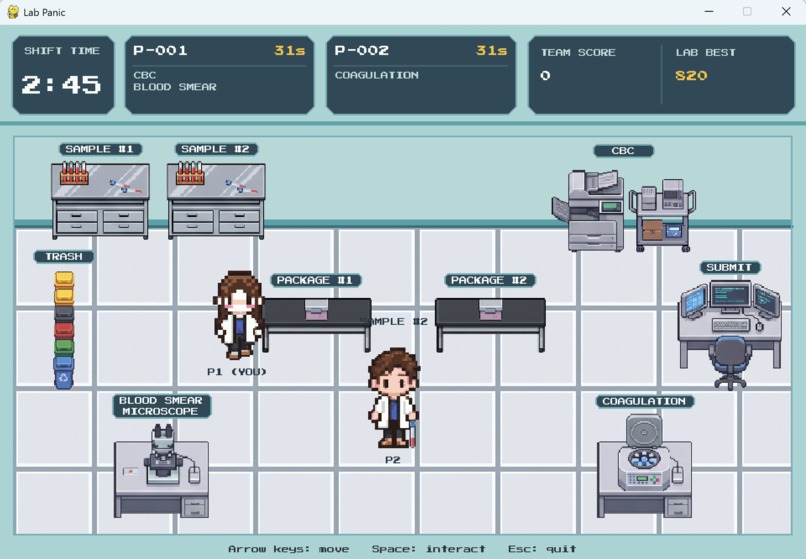806x559 pixels.
Task: Click the box on Package #2 table
Action: tap(490, 310)
